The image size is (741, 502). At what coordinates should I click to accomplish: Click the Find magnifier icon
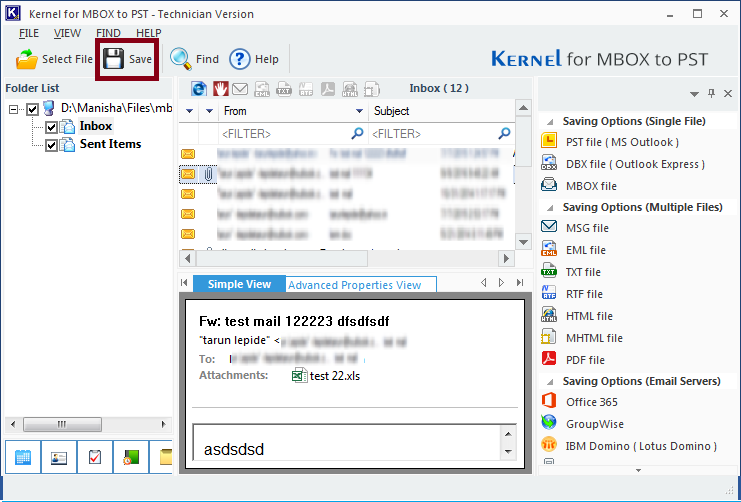[181, 59]
